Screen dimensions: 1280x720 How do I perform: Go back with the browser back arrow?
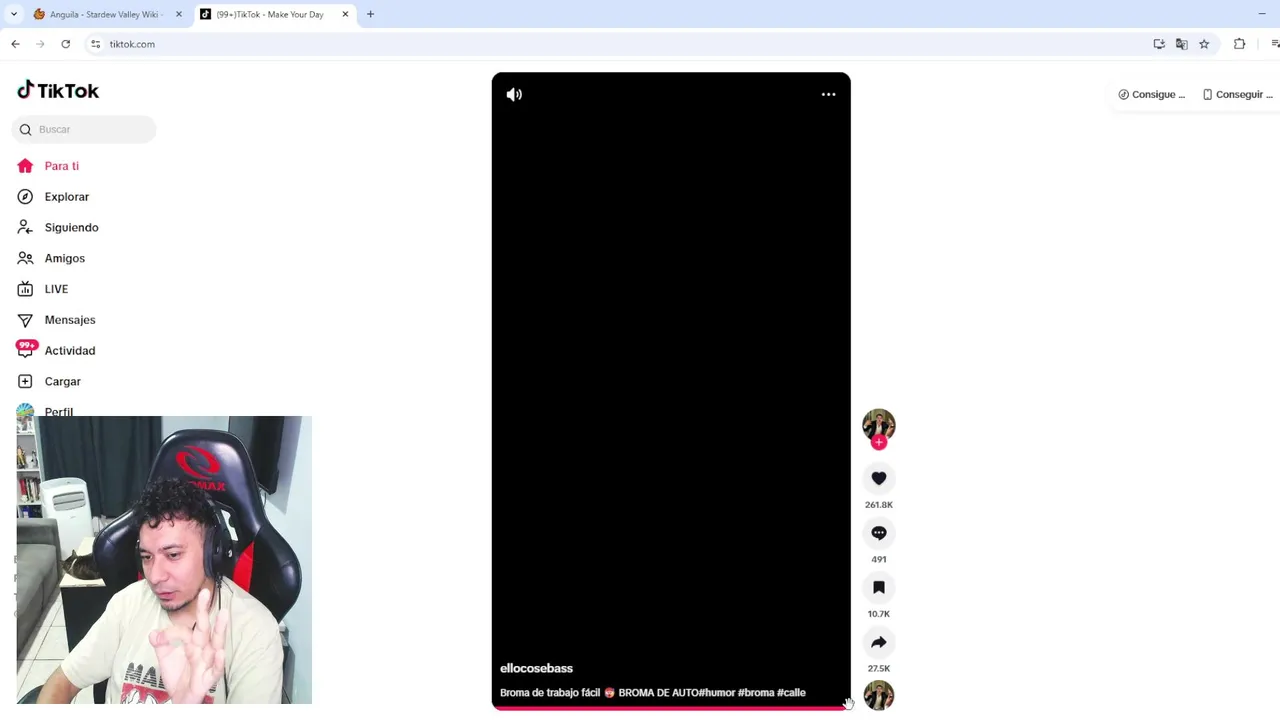[x=15, y=44]
